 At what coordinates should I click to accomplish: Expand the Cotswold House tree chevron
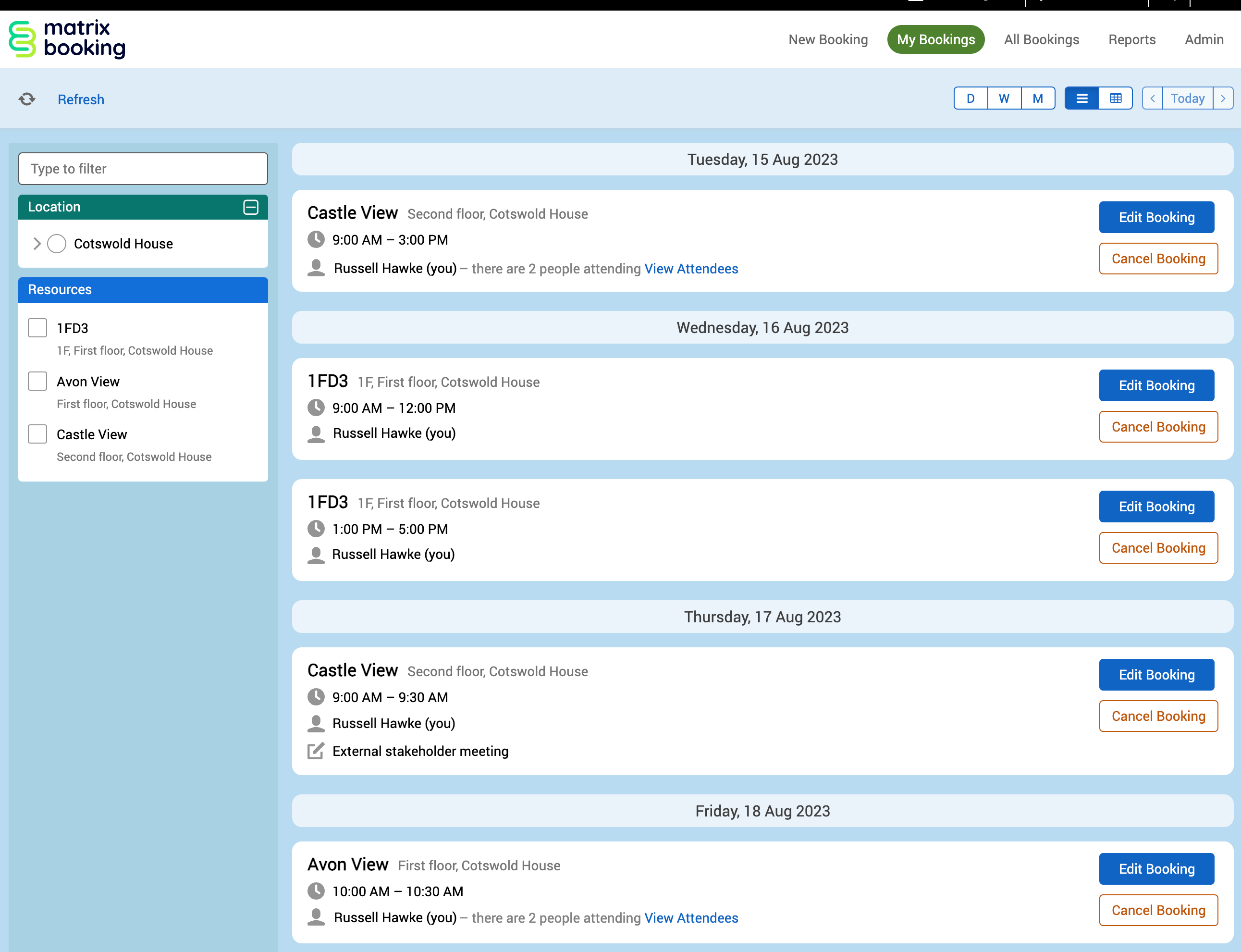37,244
